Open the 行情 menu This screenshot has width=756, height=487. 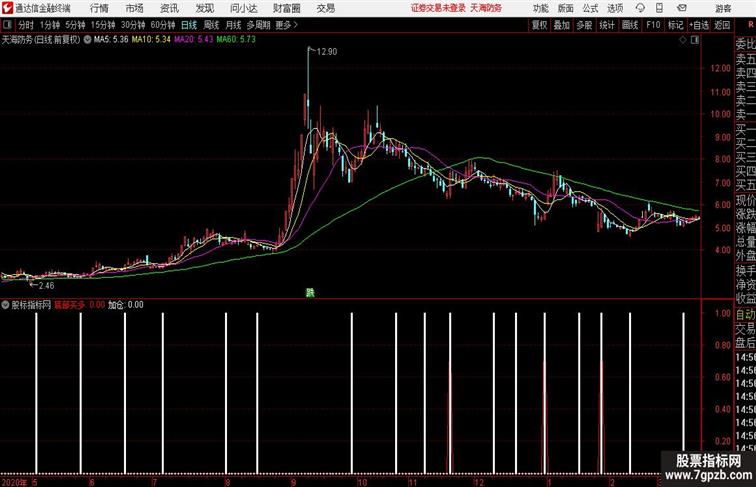99,8
